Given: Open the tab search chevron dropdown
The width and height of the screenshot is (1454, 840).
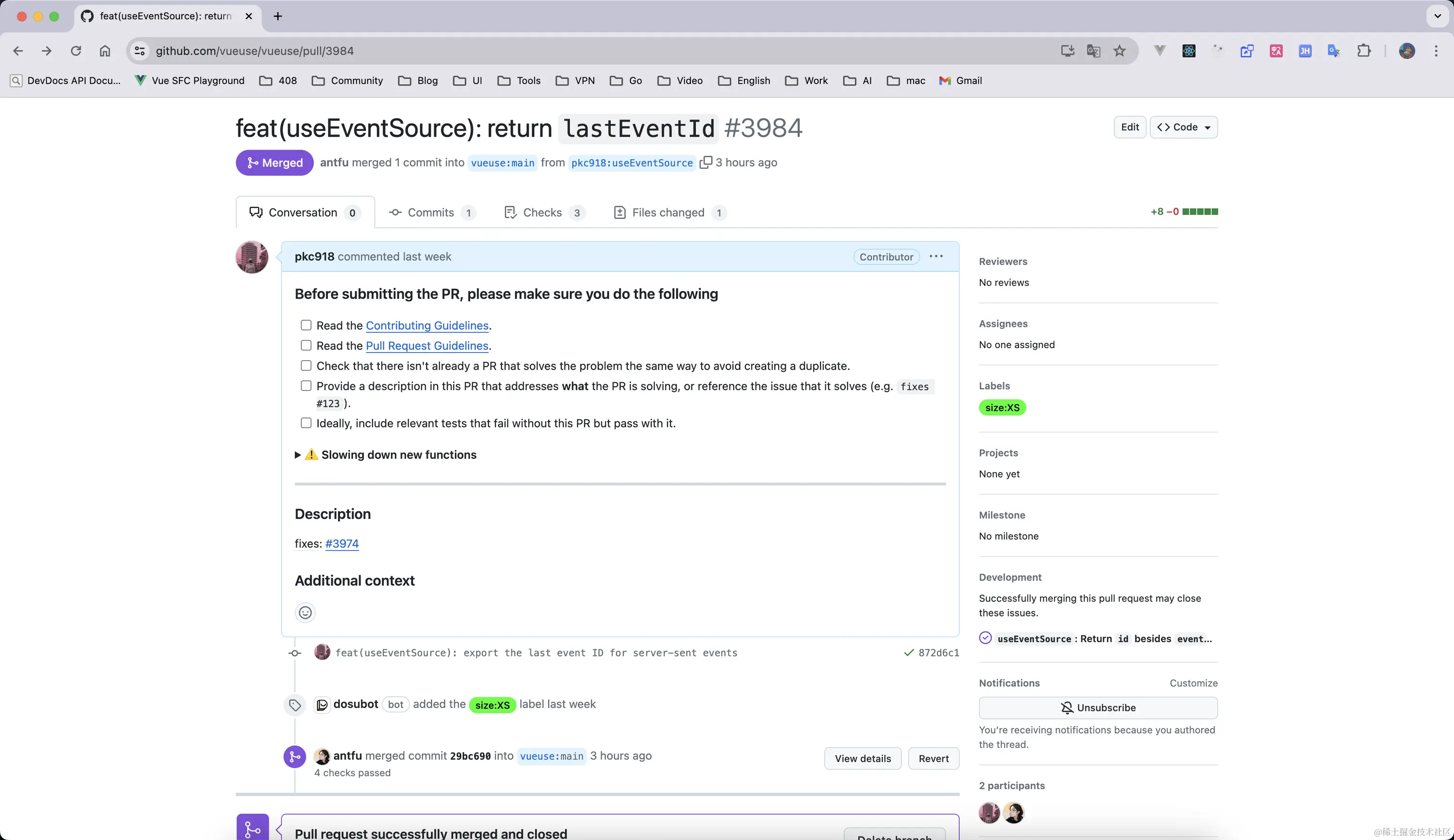Looking at the screenshot, I should [1437, 16].
